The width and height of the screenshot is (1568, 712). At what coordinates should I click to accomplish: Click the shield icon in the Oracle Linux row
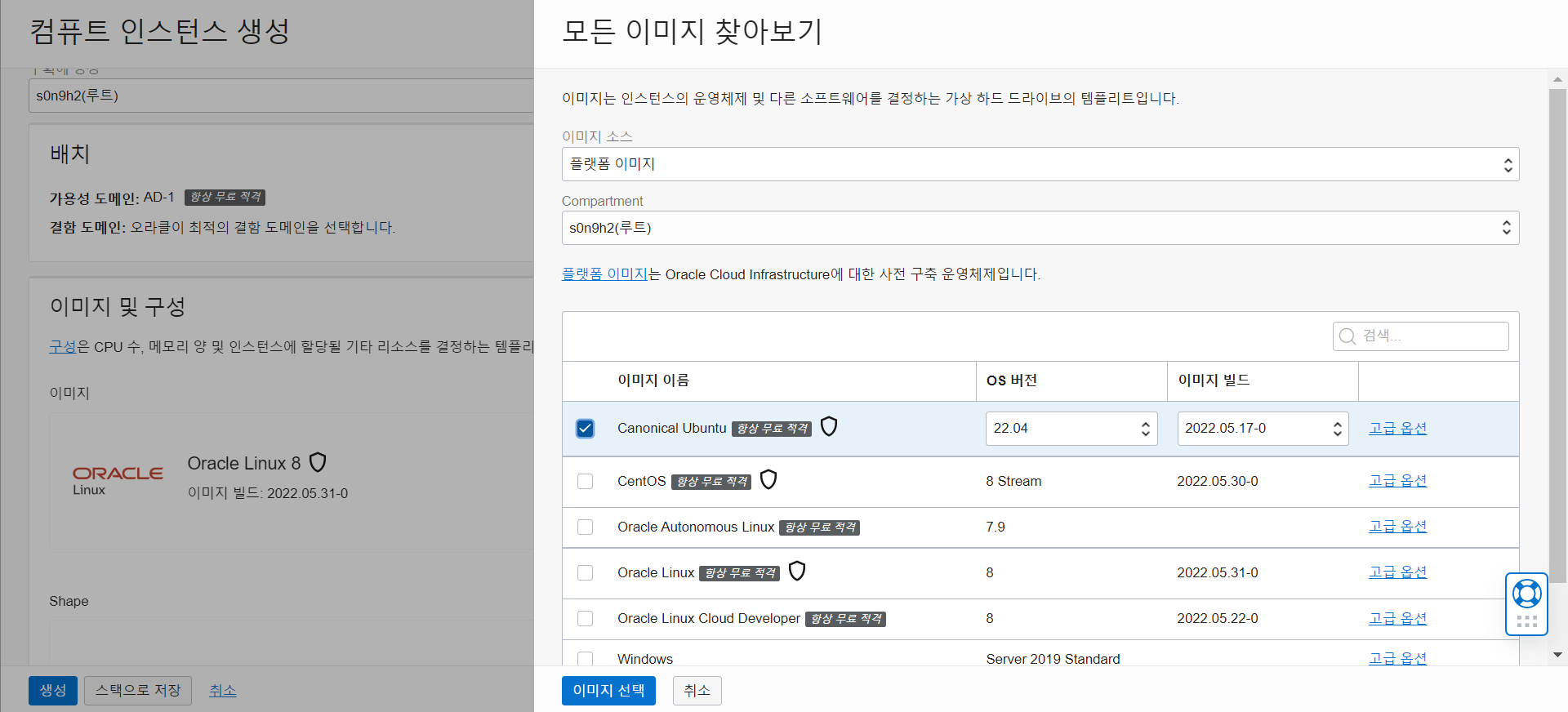point(797,571)
